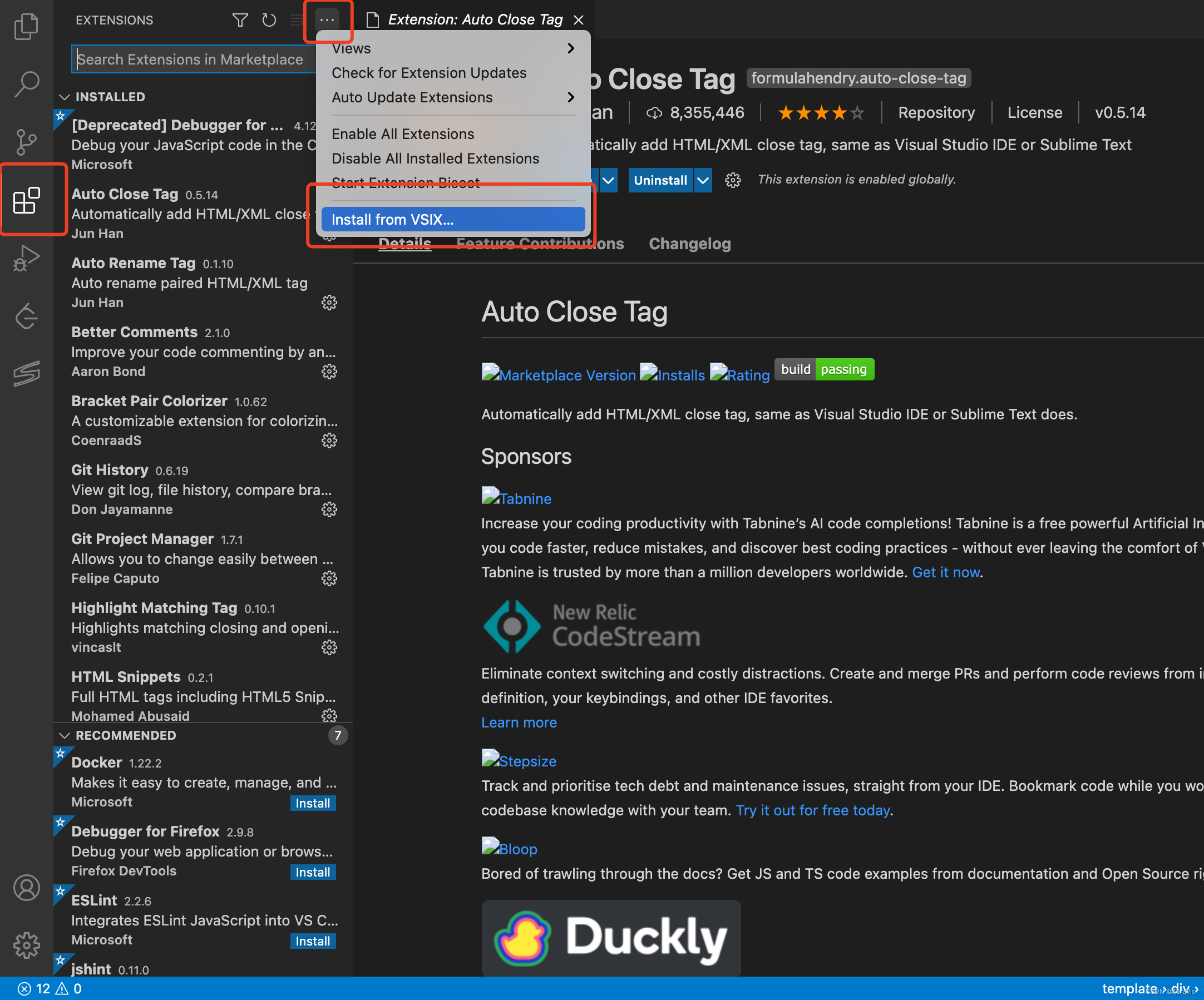The height and width of the screenshot is (1000, 1204).
Task: Click the Changelog tab
Action: [x=690, y=244]
